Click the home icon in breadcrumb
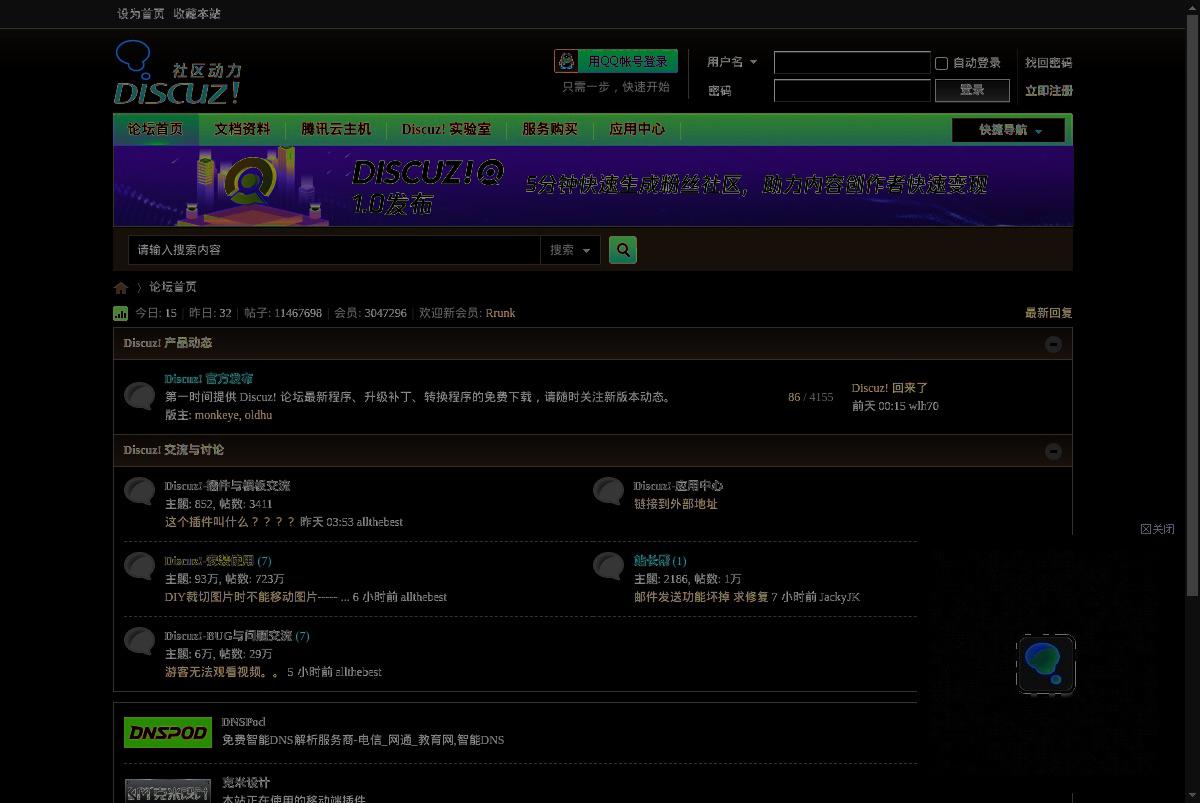1200x803 pixels. point(121,288)
